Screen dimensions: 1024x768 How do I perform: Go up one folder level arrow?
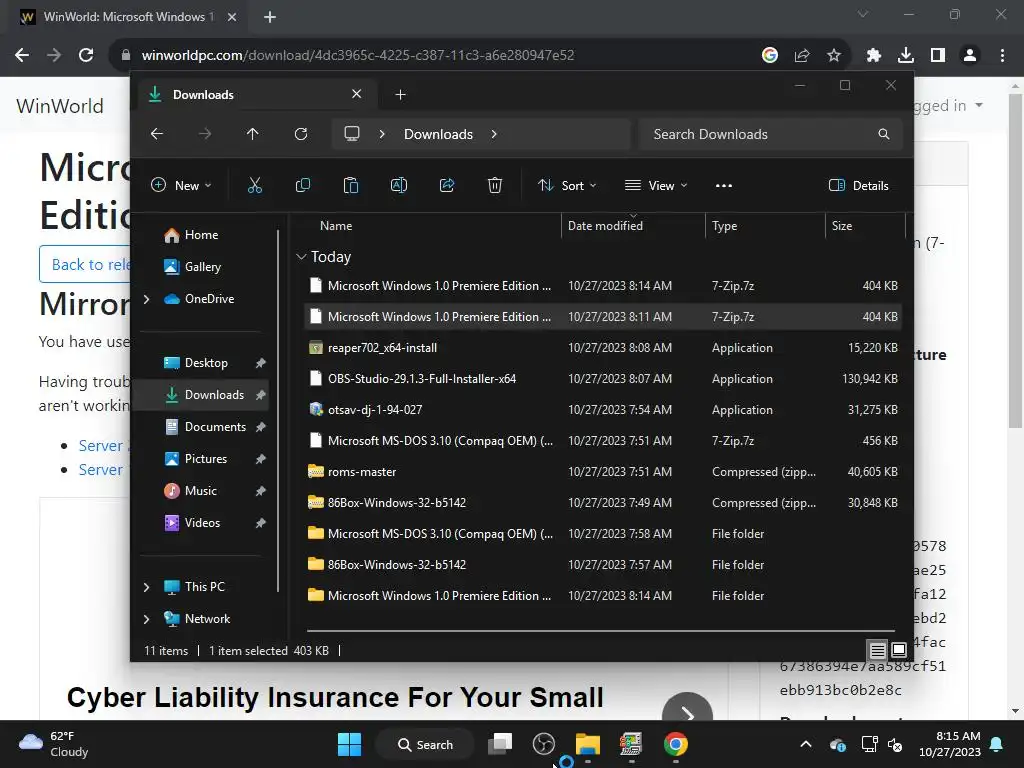(253, 134)
